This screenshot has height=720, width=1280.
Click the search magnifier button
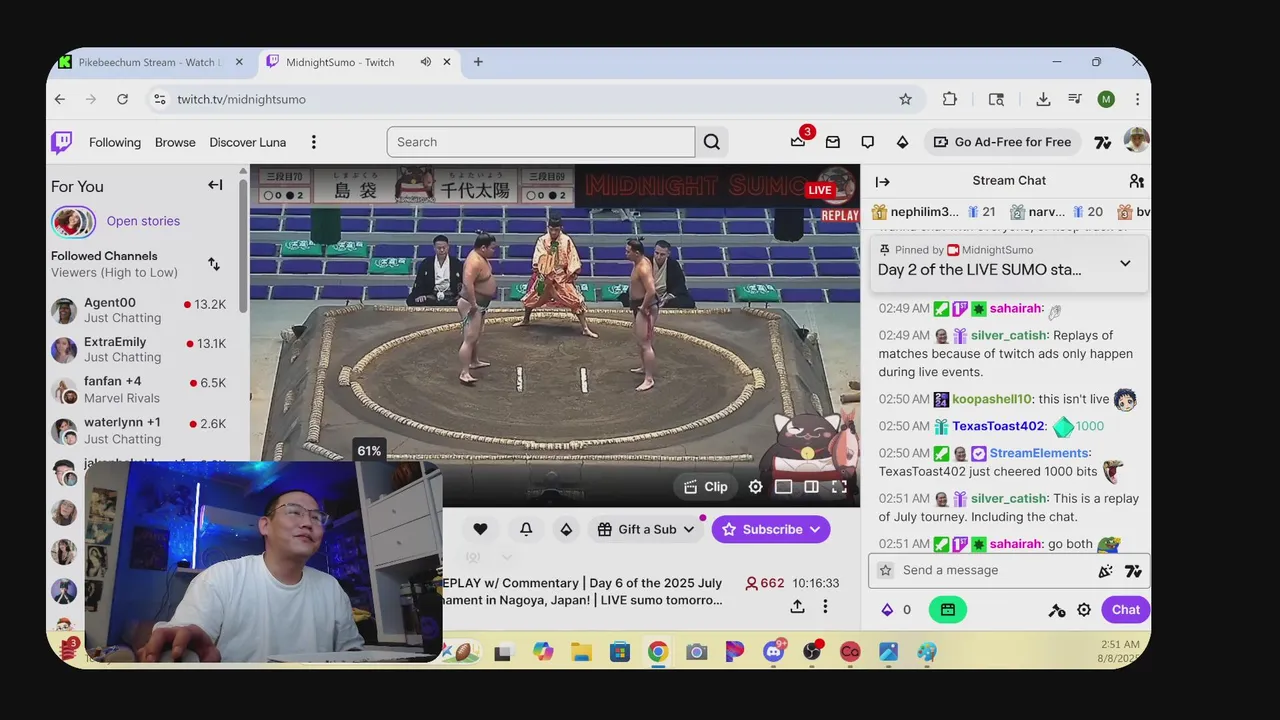712,142
